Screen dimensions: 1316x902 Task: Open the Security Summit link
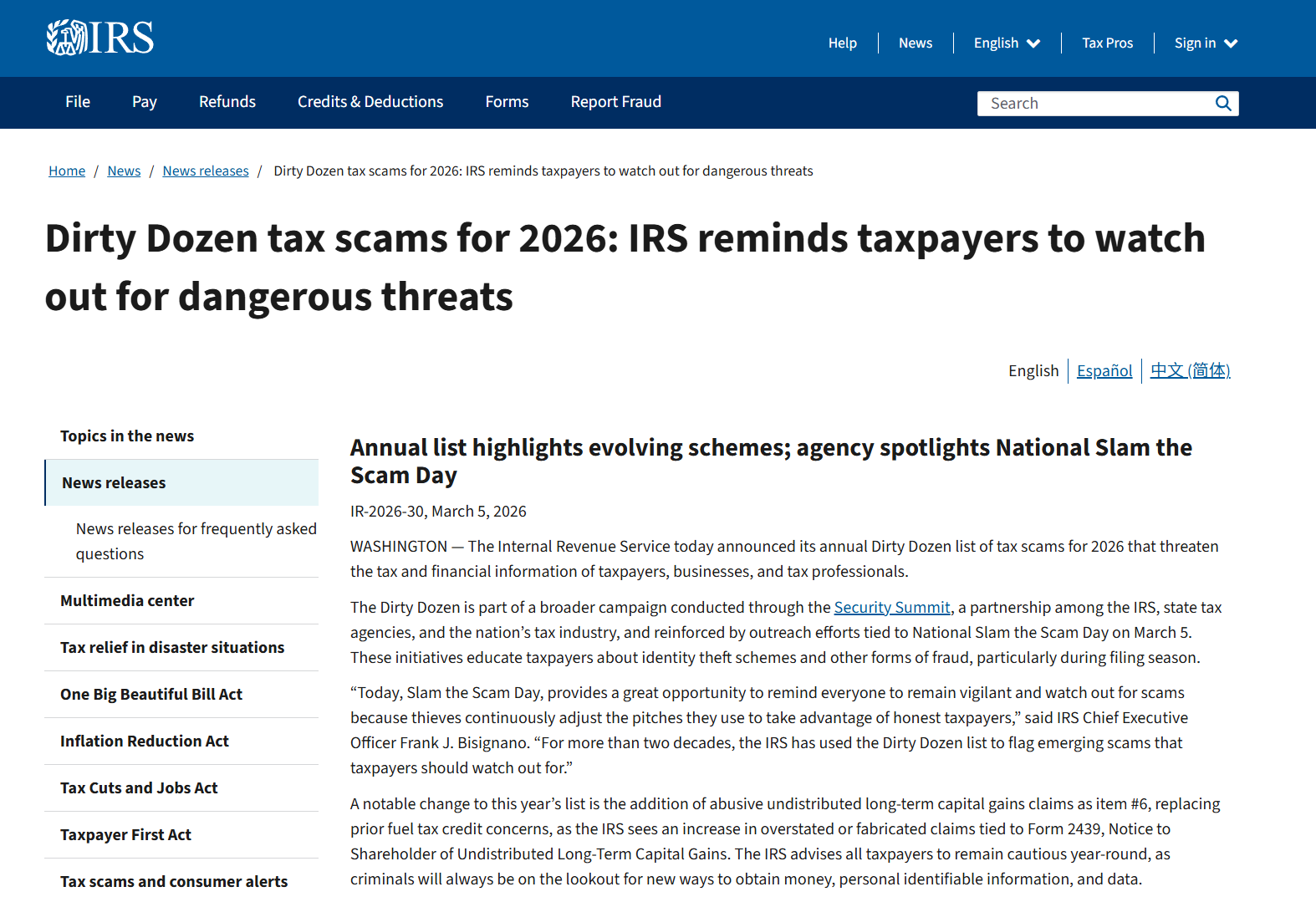coord(892,608)
